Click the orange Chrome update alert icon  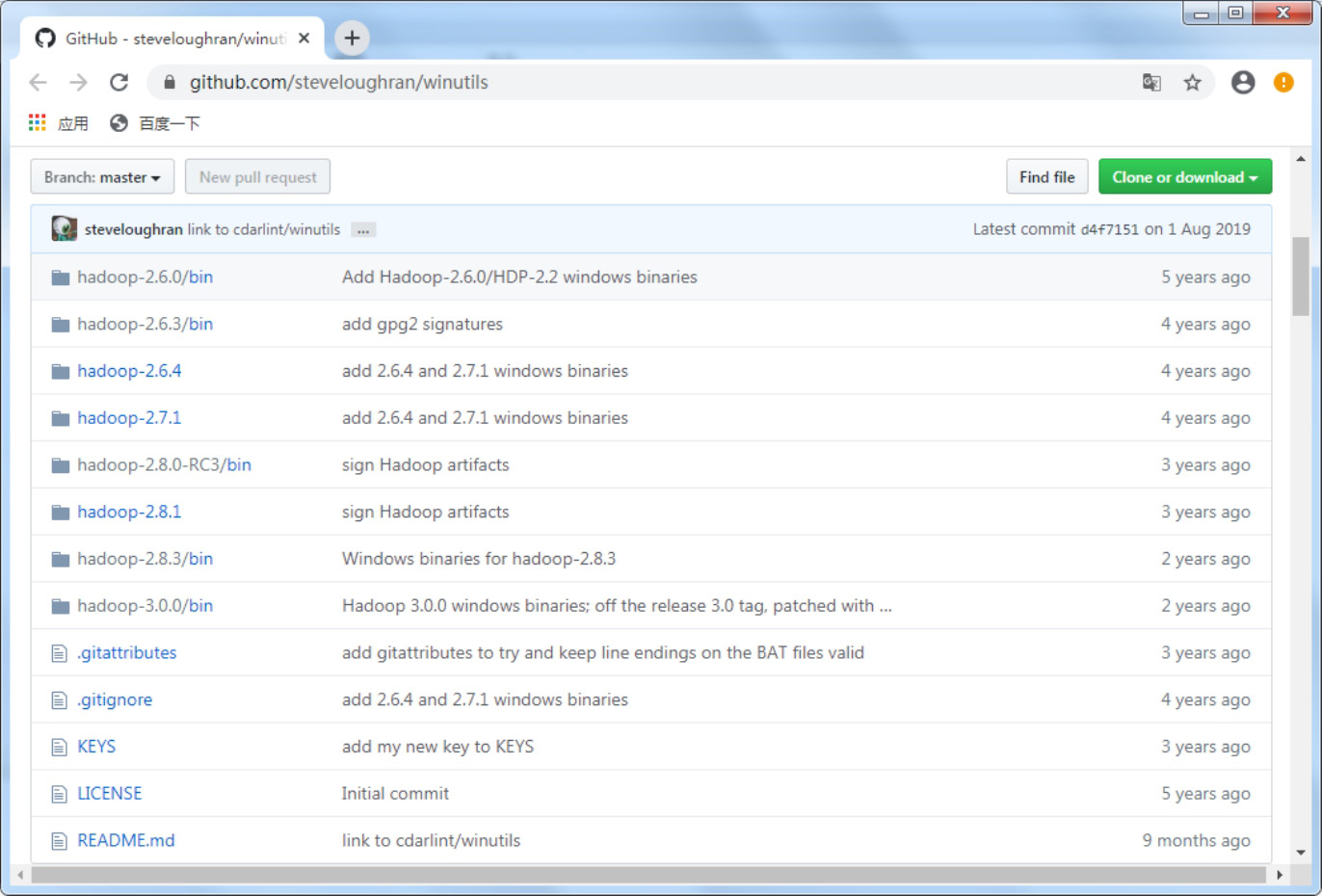click(1283, 82)
